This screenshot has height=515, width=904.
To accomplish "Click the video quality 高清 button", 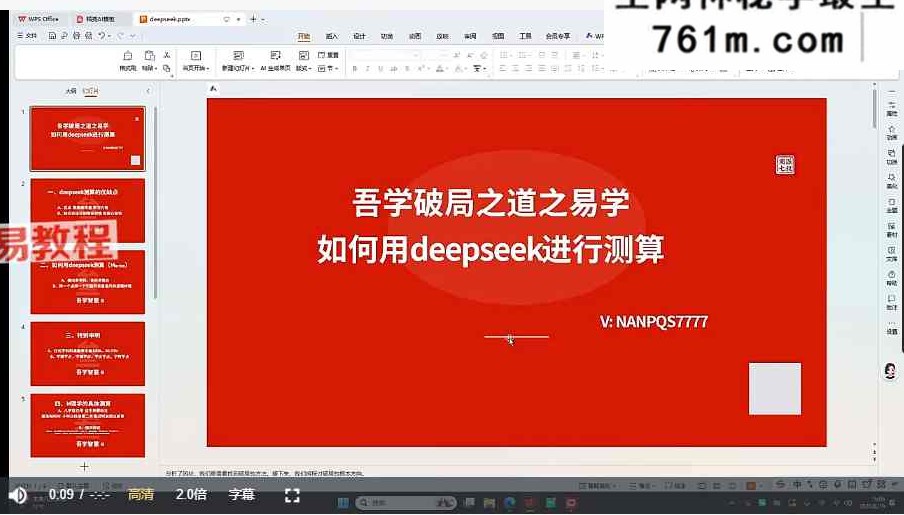I will (141, 494).
